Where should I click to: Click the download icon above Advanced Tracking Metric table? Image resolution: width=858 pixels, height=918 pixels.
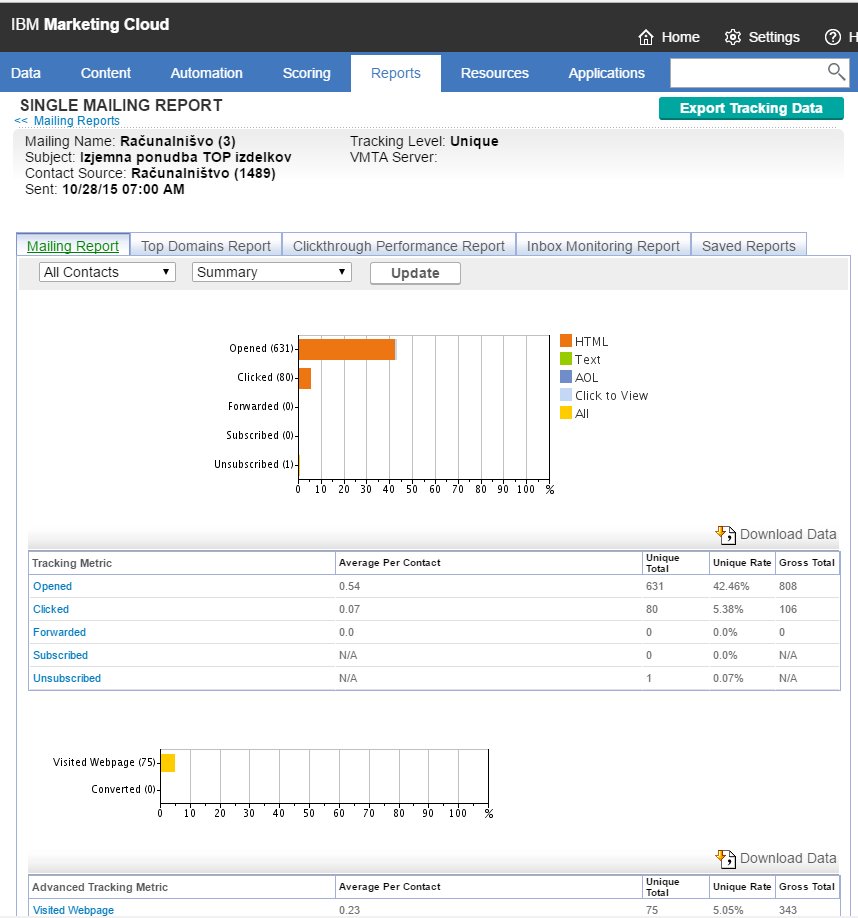(x=726, y=859)
